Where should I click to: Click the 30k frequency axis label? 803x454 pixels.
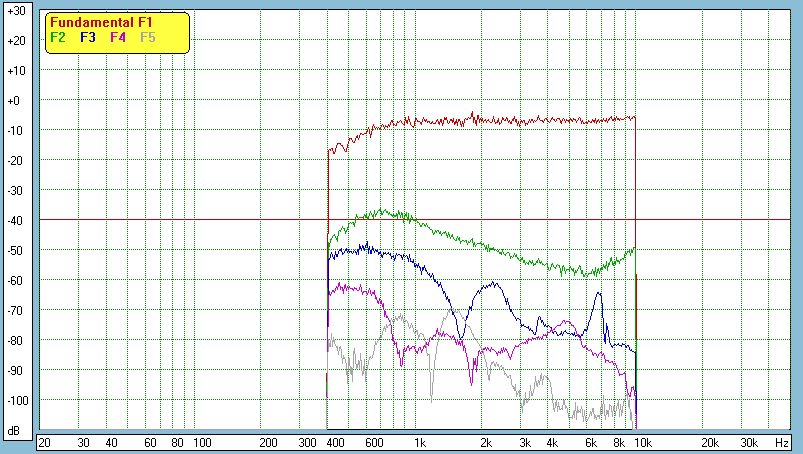748,442
